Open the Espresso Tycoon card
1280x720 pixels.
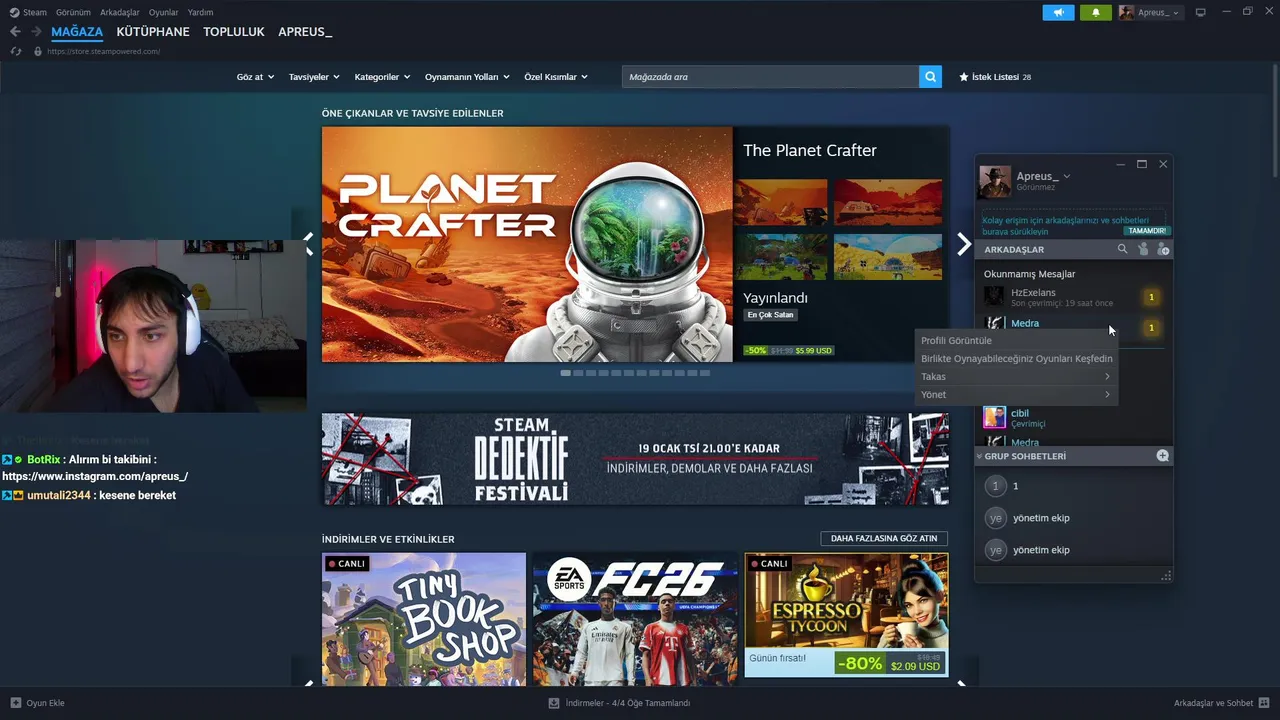(846, 615)
